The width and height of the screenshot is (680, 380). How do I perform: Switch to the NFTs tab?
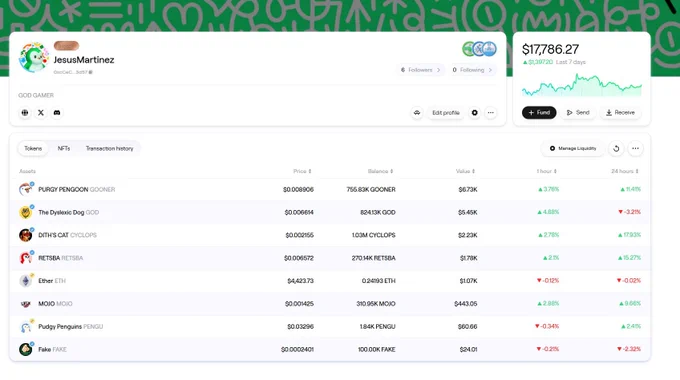tap(64, 148)
